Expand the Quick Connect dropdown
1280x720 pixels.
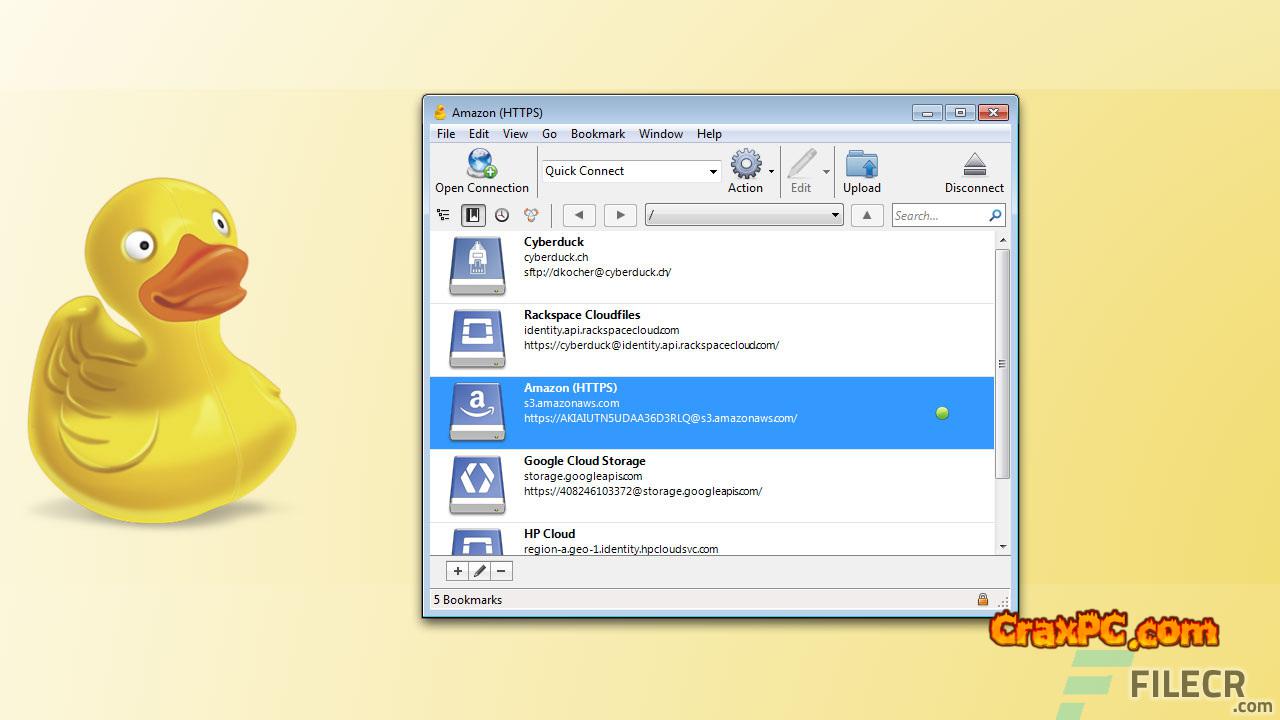click(713, 172)
